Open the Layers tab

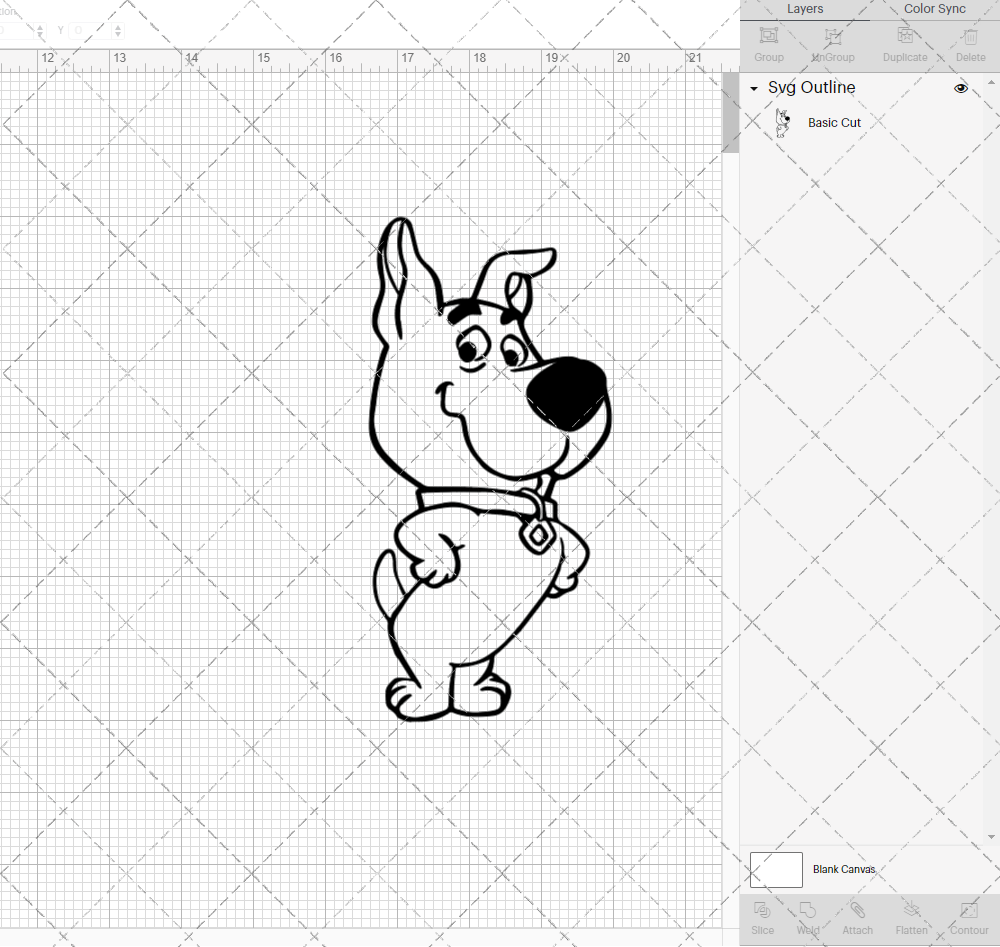coord(805,9)
